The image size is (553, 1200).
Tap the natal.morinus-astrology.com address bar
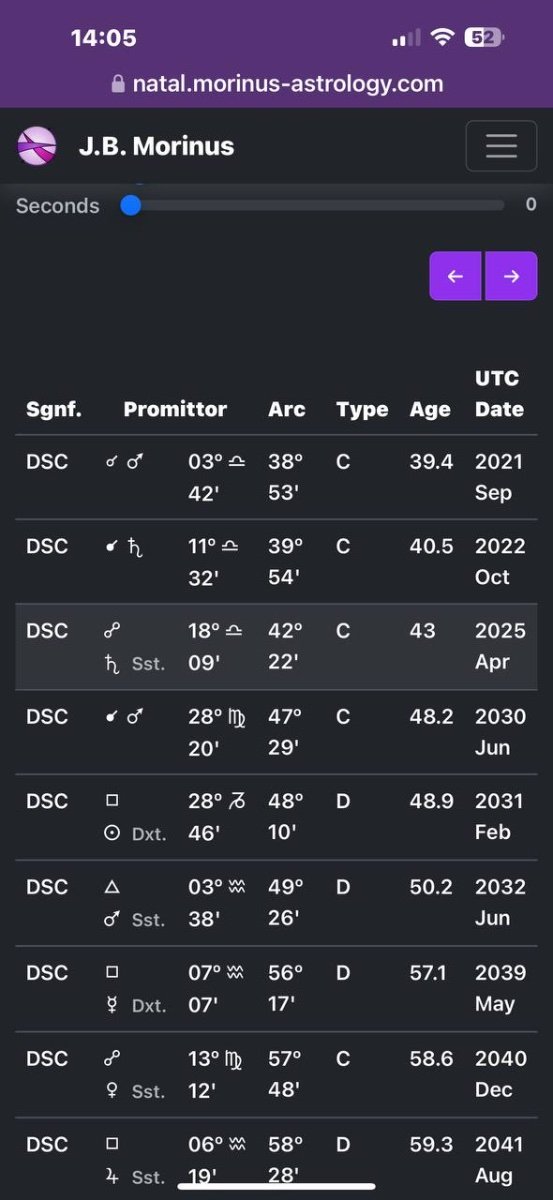point(276,84)
